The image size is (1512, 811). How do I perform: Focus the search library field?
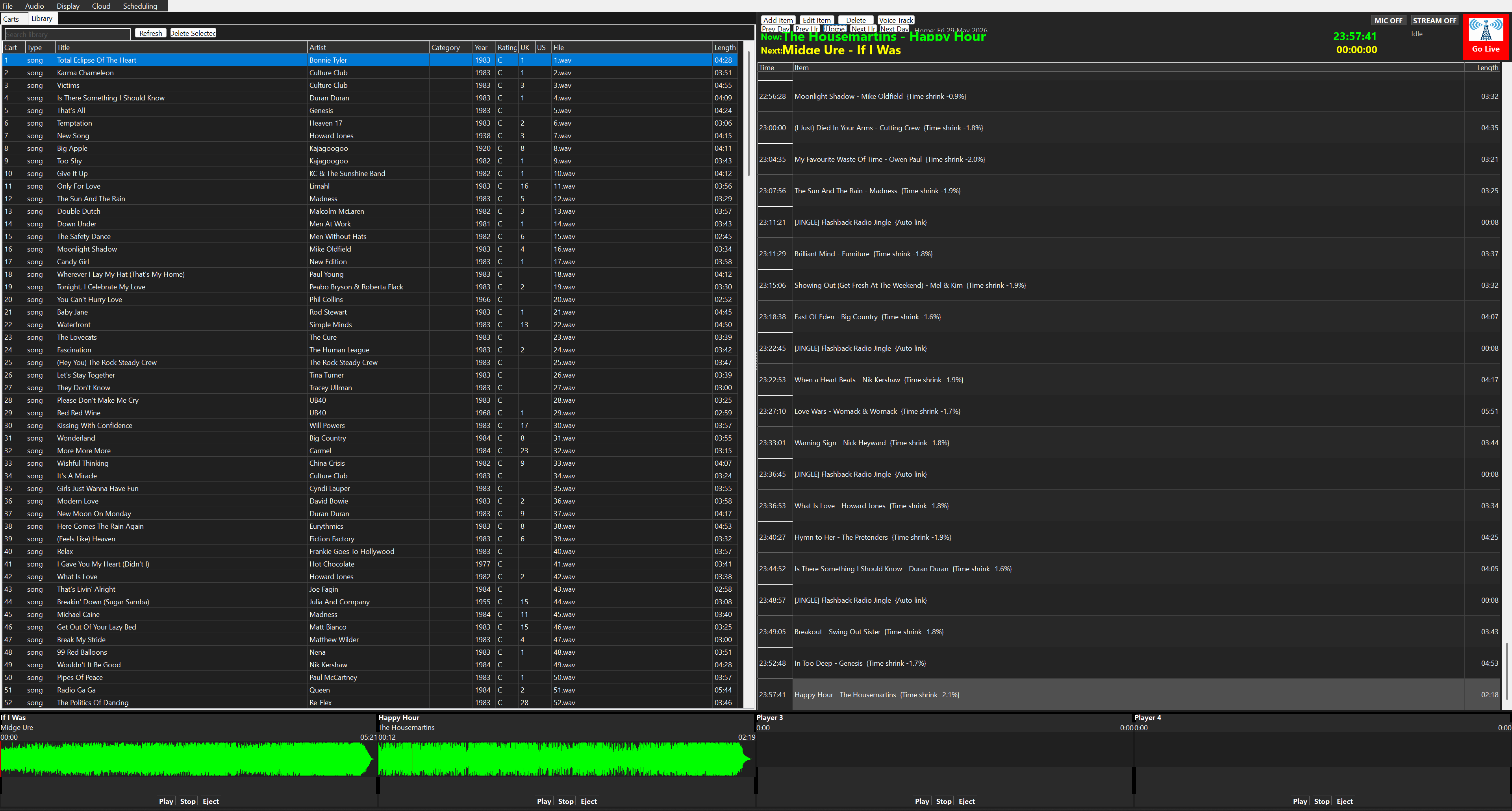click(67, 35)
